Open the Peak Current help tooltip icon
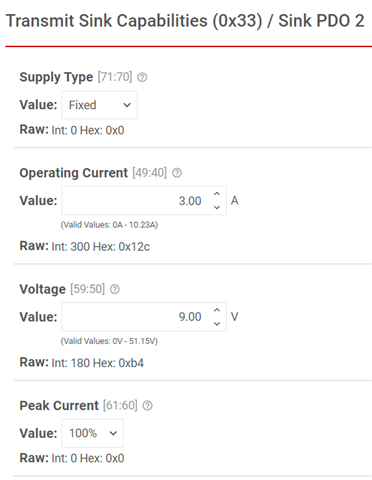 click(147, 405)
